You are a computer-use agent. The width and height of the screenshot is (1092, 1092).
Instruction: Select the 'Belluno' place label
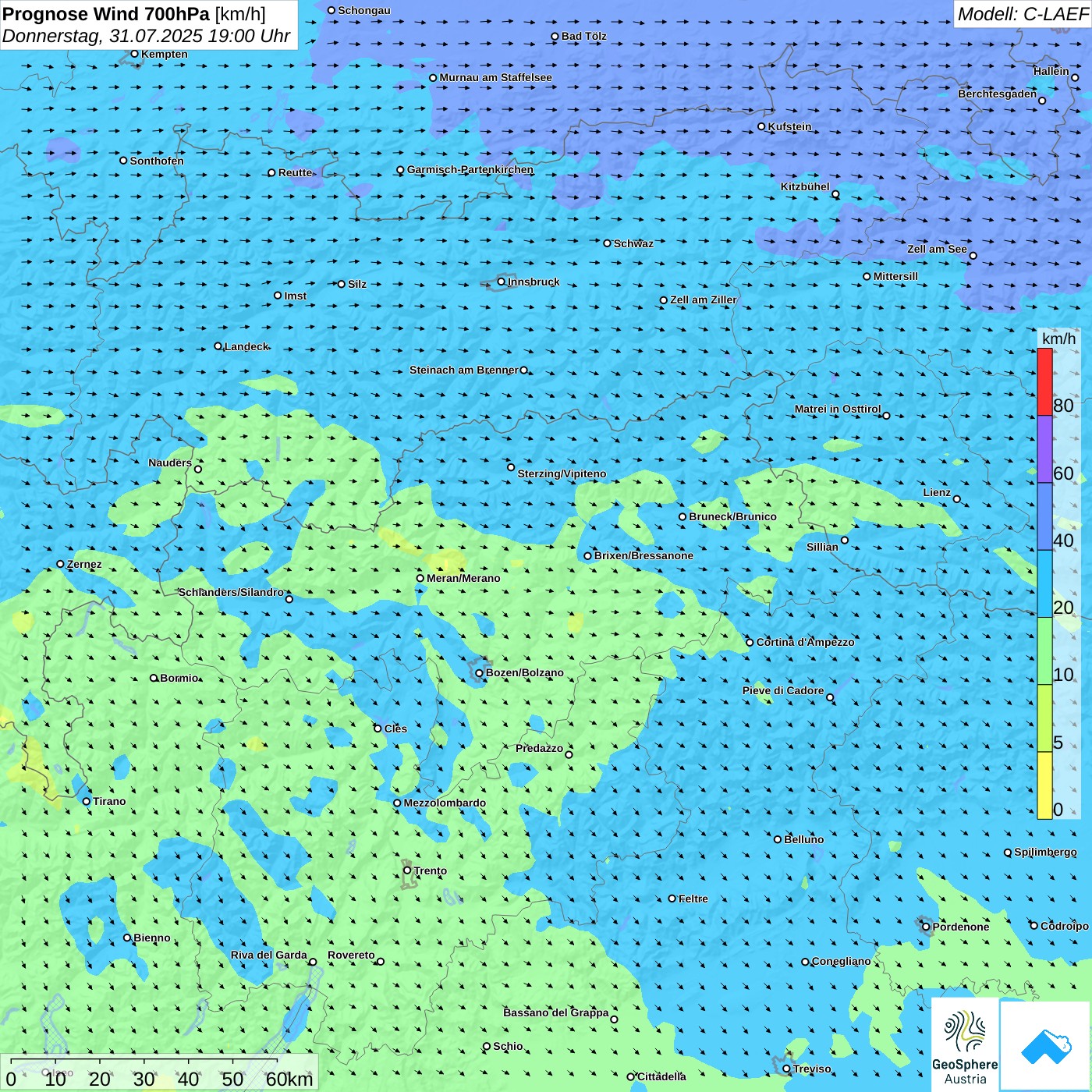803,839
